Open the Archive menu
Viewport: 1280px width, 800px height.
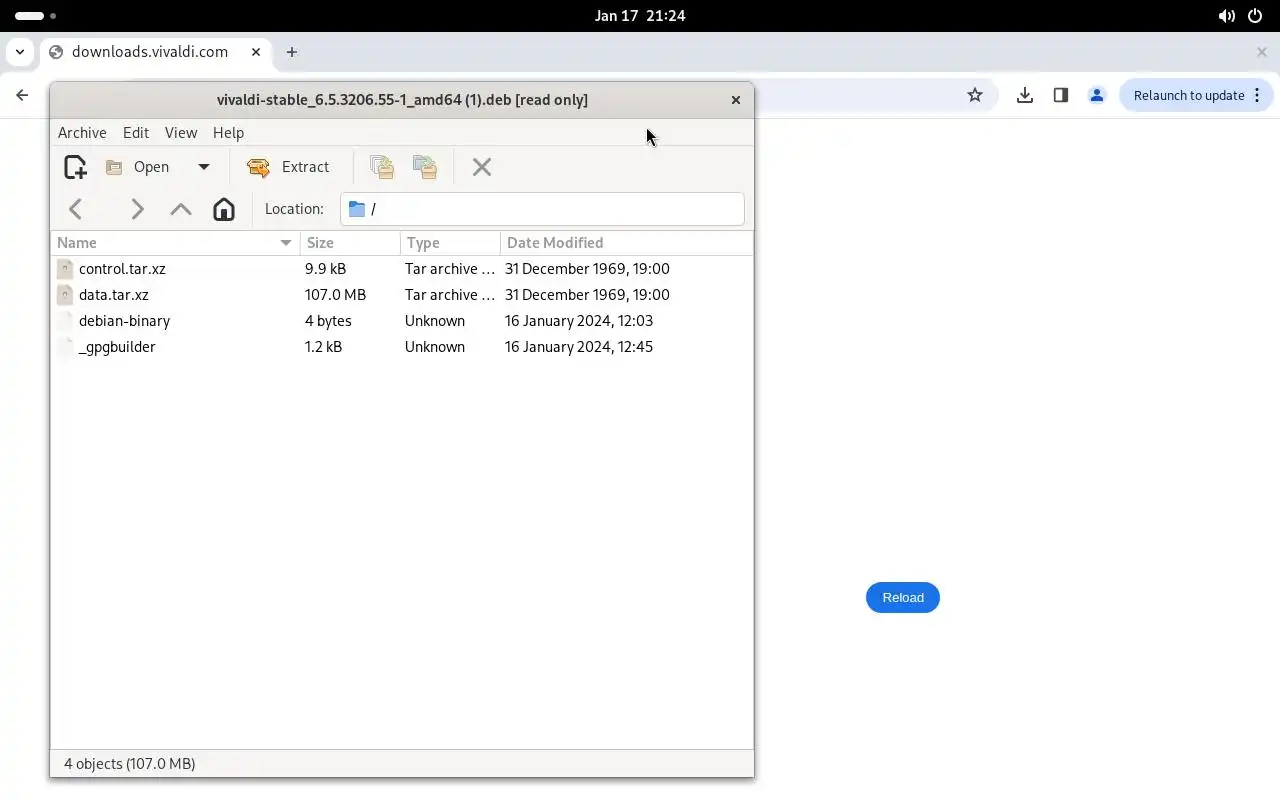click(82, 132)
